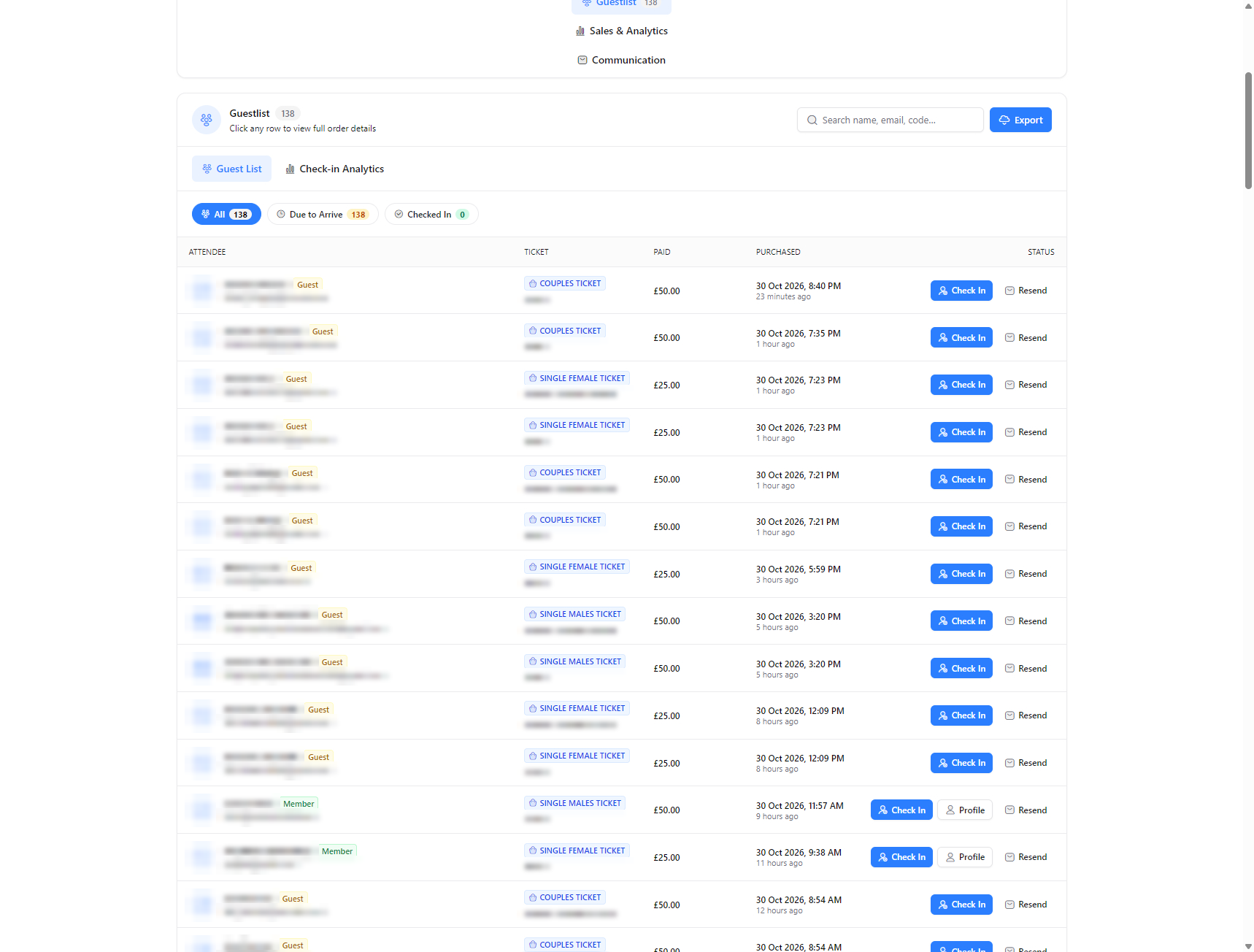Filter by All 138 guests
1254x952 pixels.
click(226, 214)
